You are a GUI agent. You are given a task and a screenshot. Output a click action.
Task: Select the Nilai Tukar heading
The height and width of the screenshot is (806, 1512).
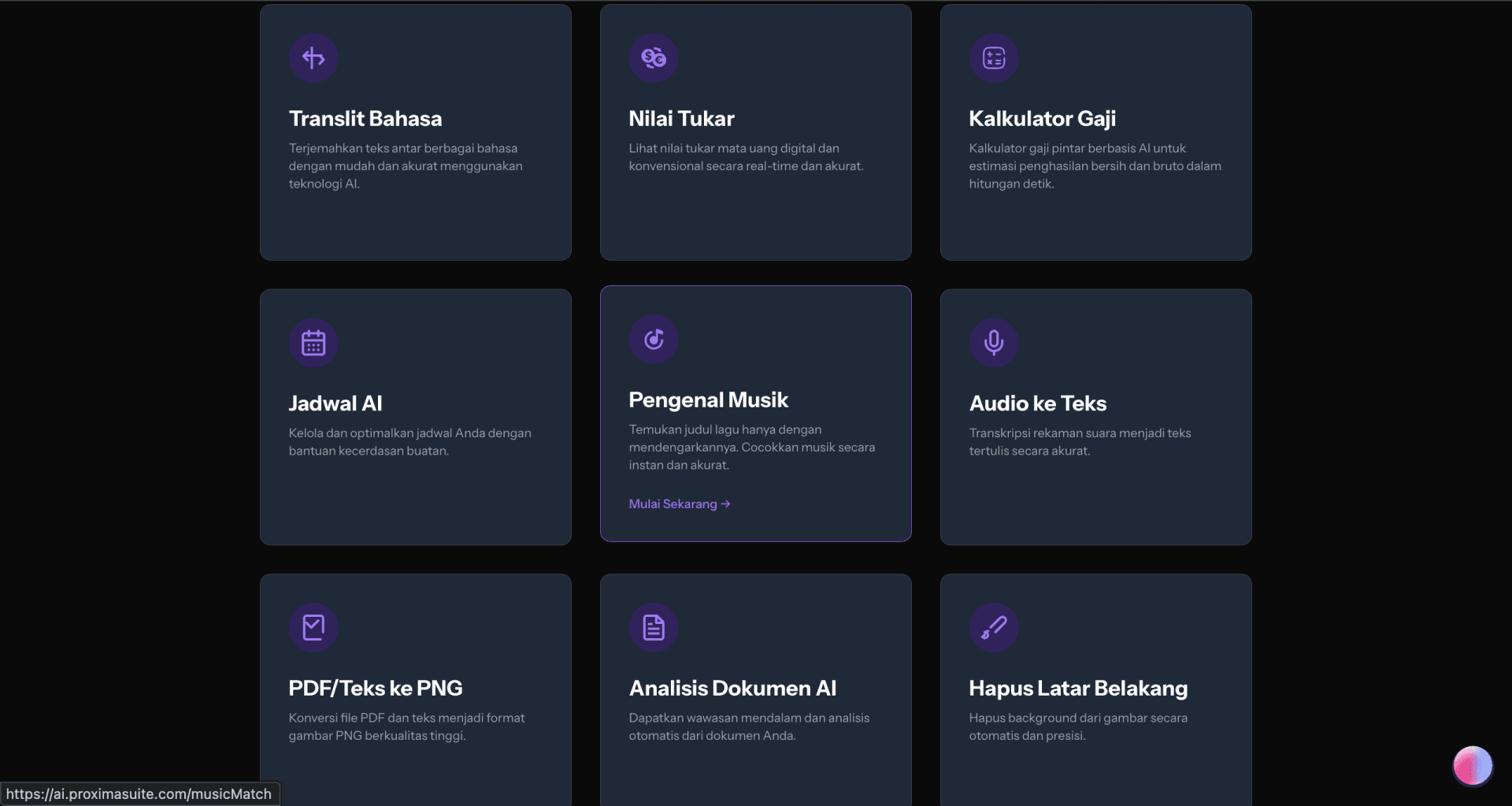tap(681, 119)
